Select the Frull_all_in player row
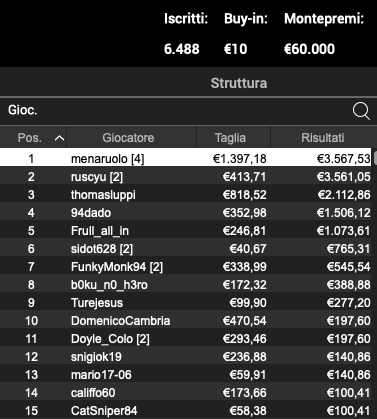This screenshot has width=377, height=419. (186, 230)
